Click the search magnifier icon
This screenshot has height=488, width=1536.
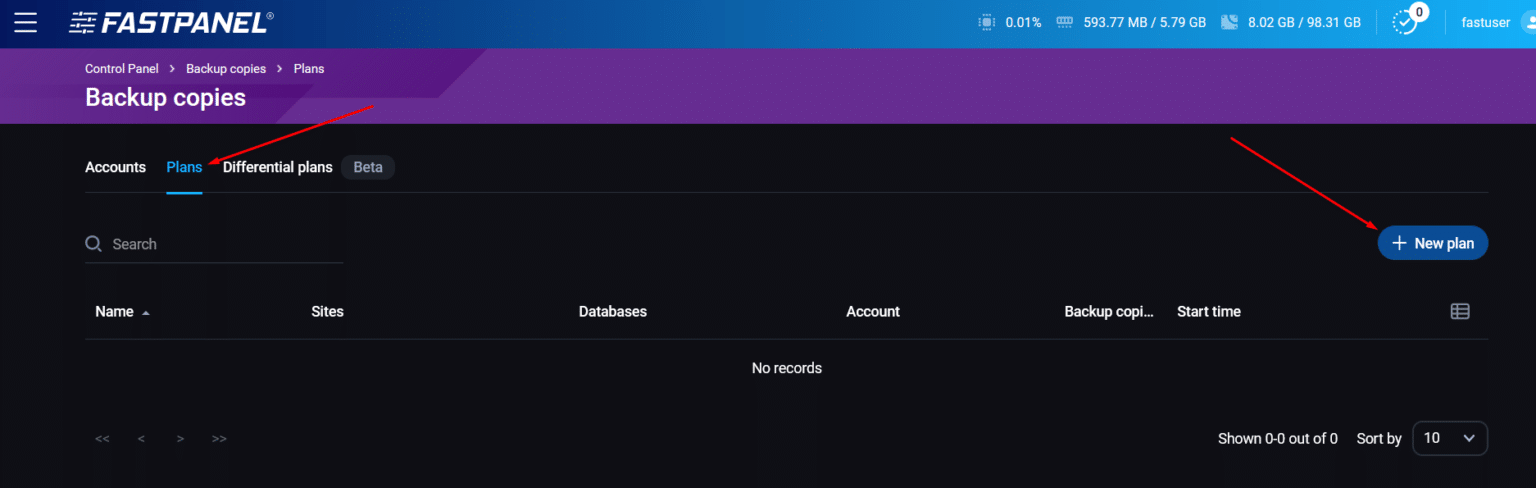94,244
